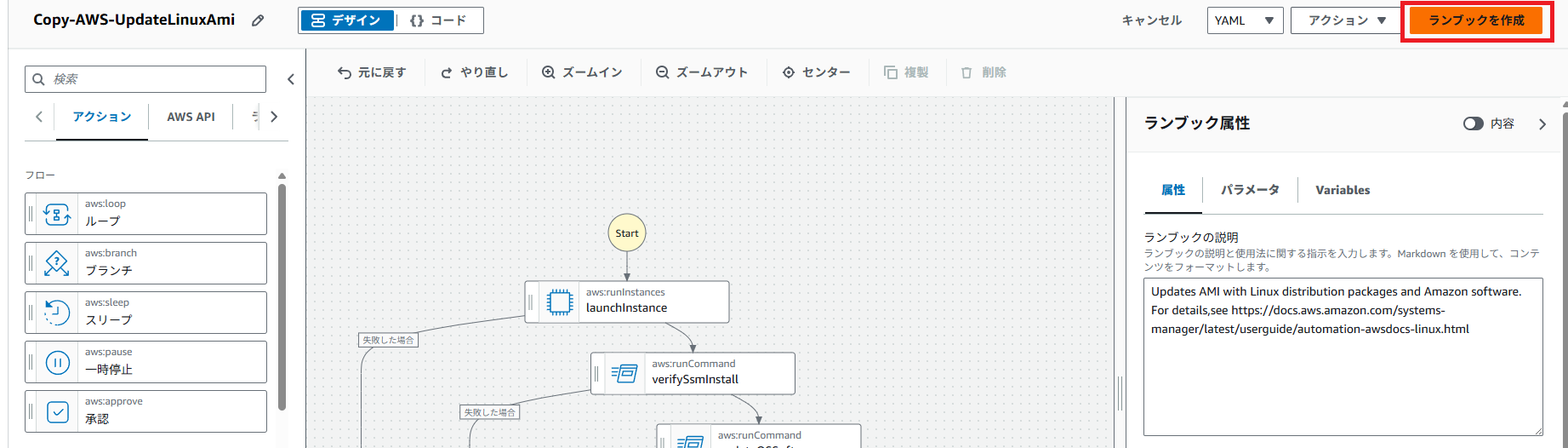Viewport: 1568px width, 448px height.
Task: Click the ループ action label
Action: click(x=102, y=221)
